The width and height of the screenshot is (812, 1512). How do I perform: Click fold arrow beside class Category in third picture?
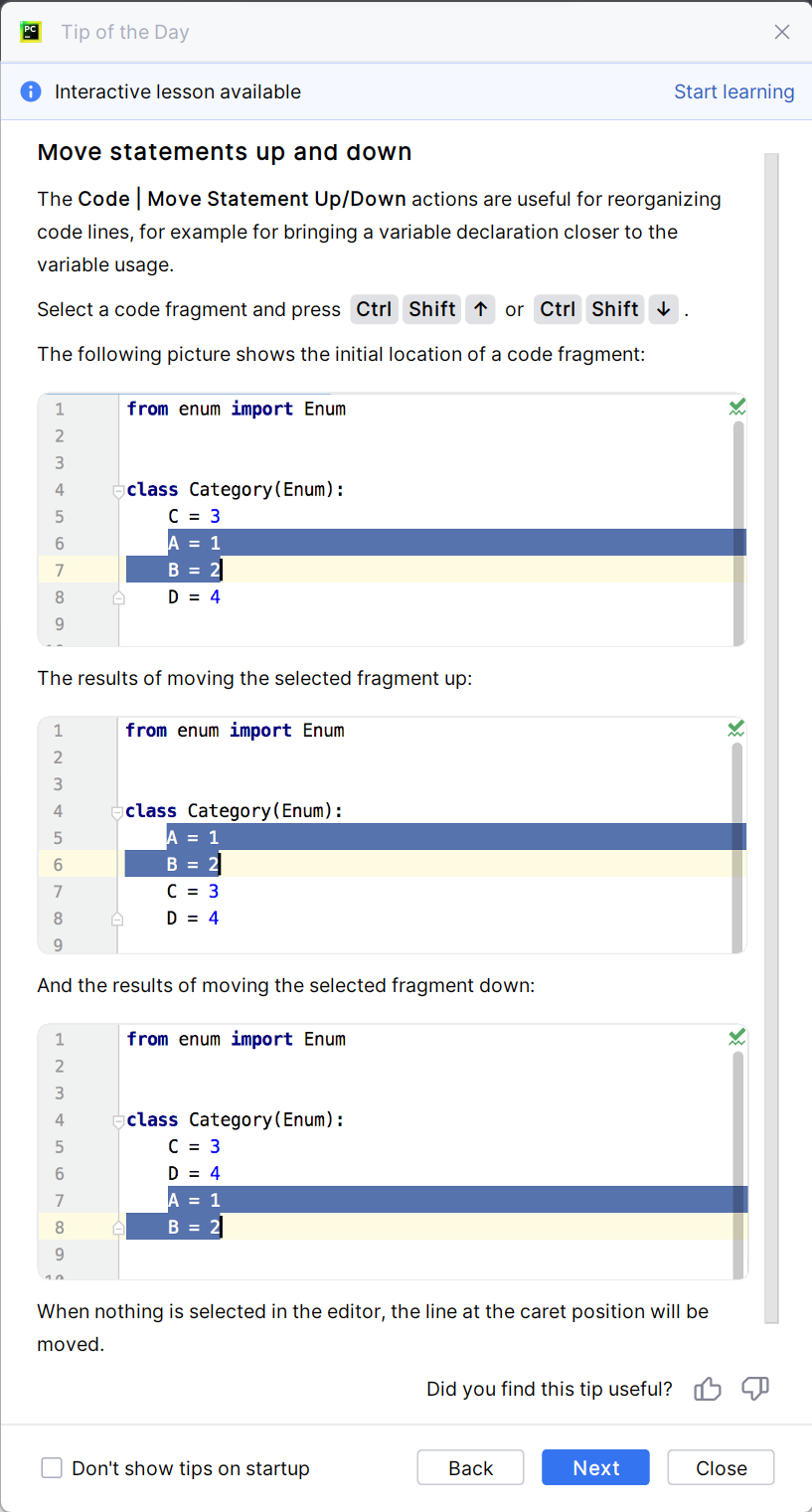point(118,1120)
